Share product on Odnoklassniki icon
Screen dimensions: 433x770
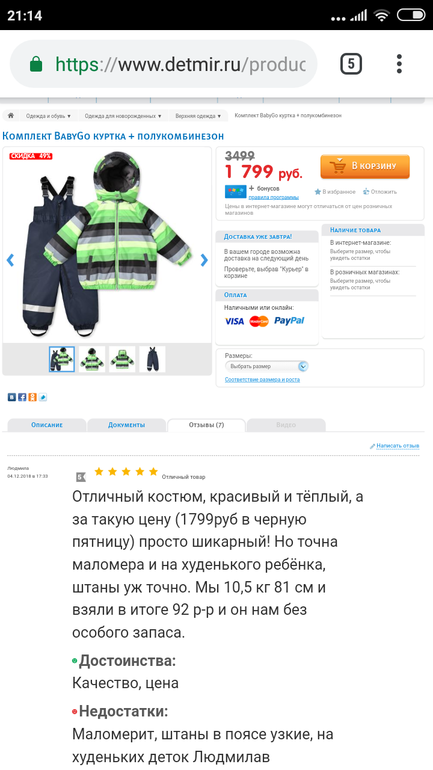coord(32,397)
